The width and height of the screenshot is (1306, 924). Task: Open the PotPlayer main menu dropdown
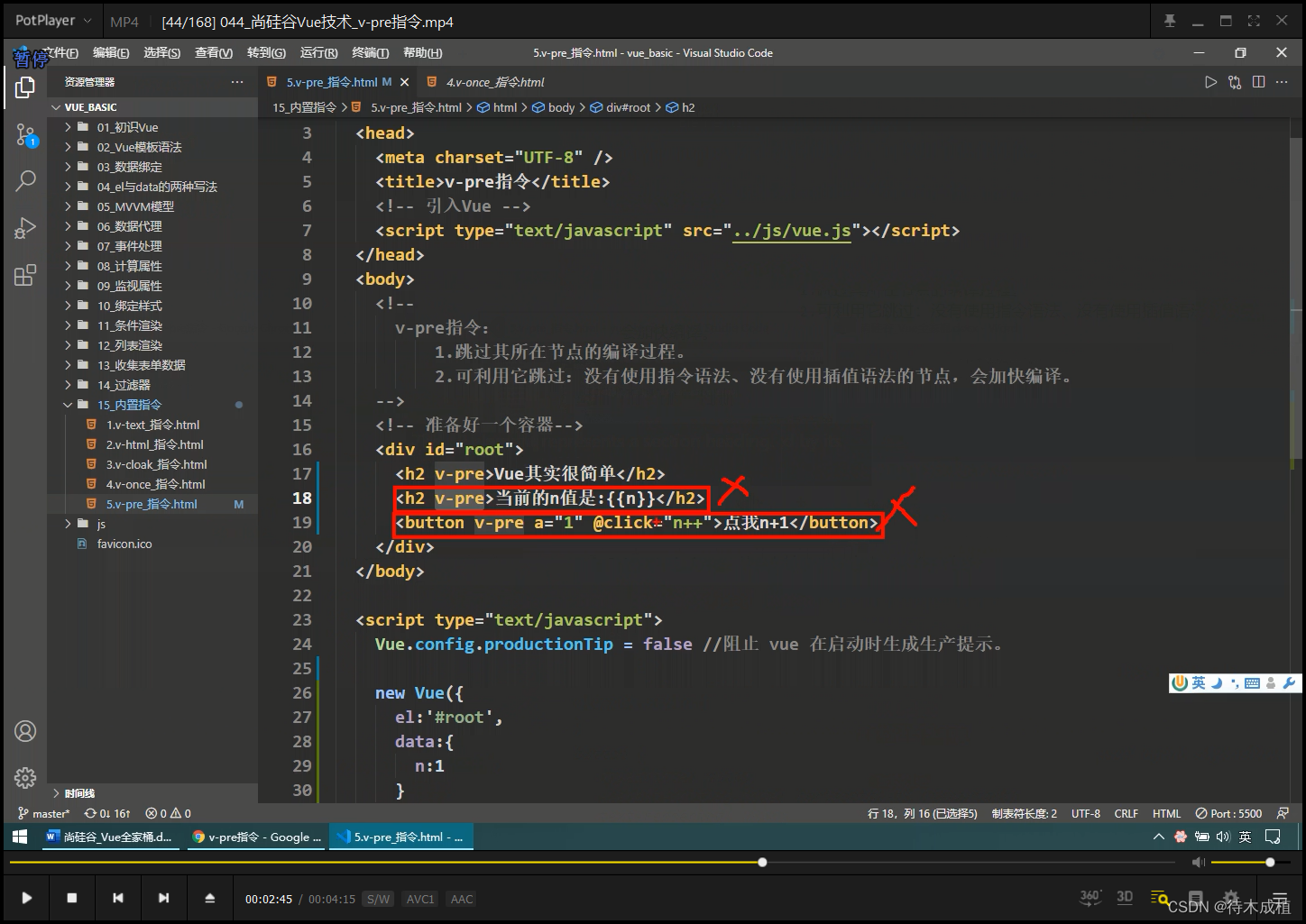point(53,20)
